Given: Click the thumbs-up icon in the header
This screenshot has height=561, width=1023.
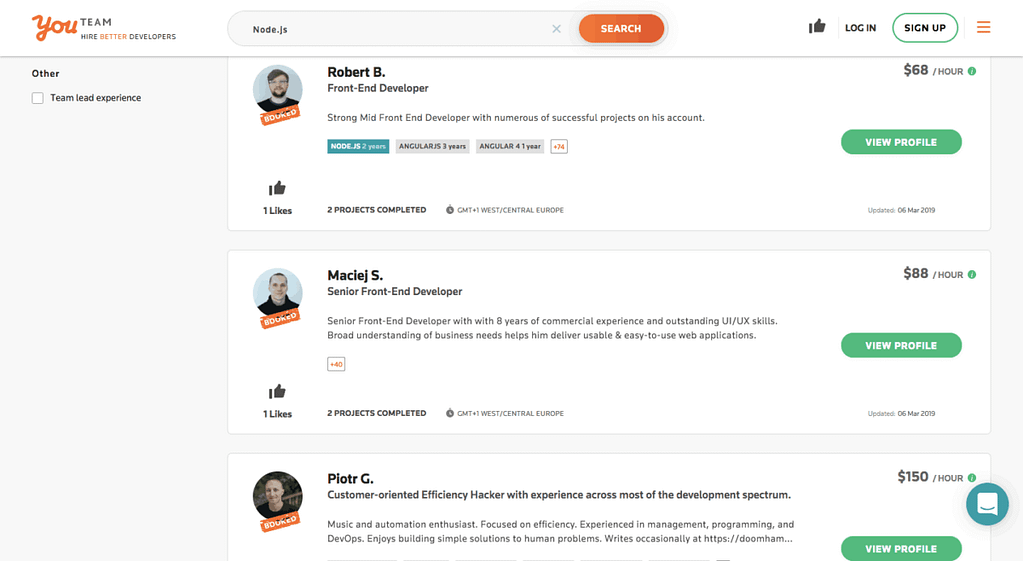Looking at the screenshot, I should pyautogui.click(x=817, y=27).
